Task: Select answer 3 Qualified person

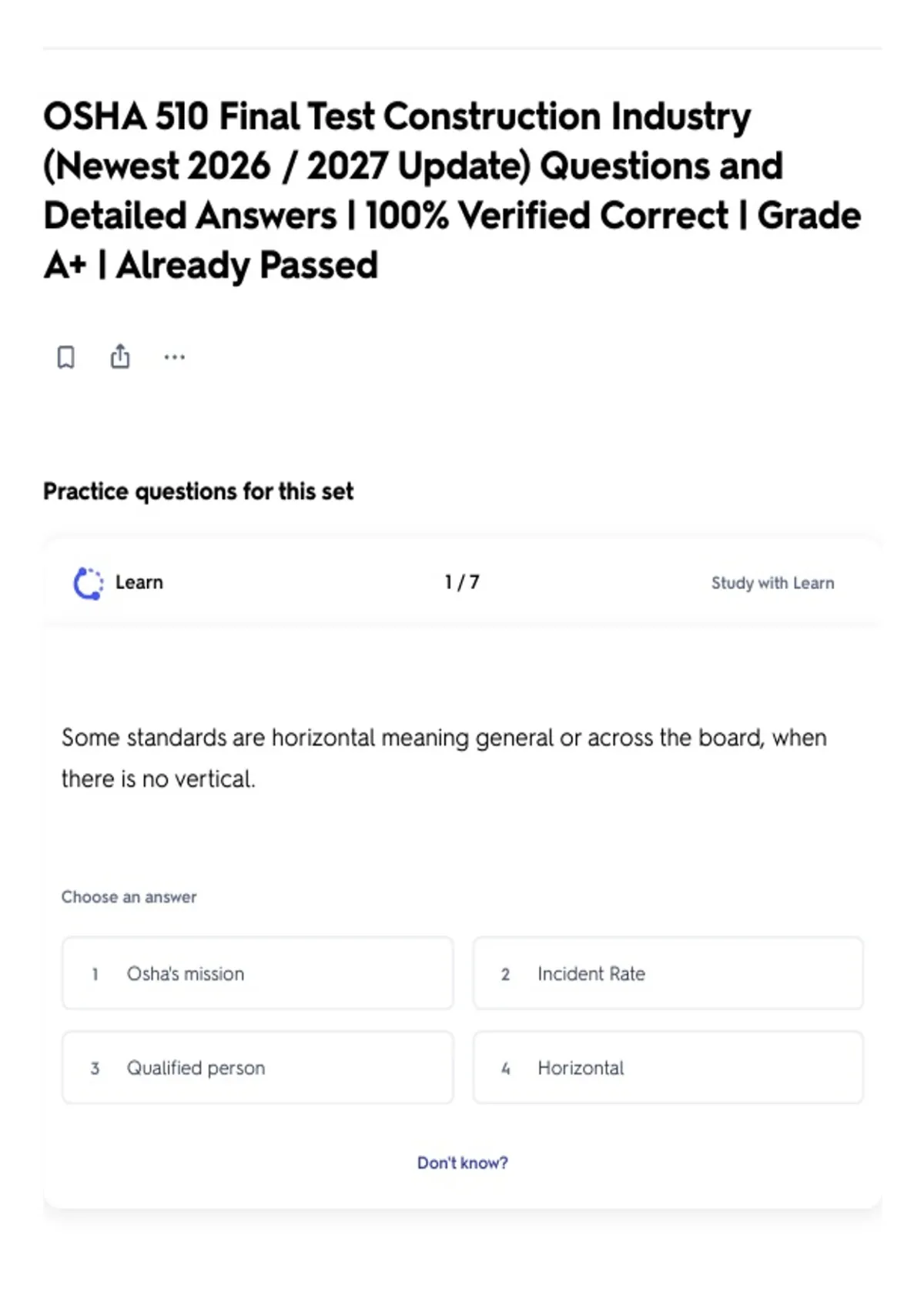Action: click(x=258, y=1067)
